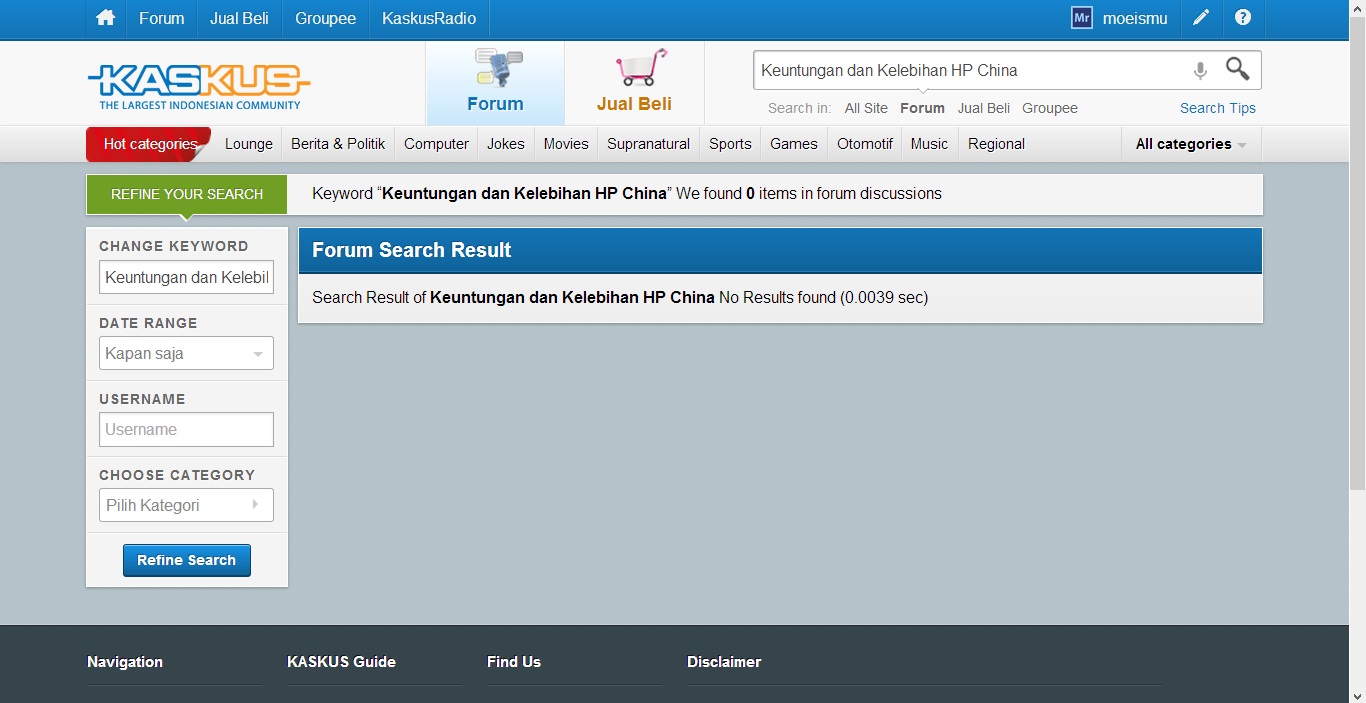Screen dimensions: 1366x703
Task: Open Jual Beli in the top navigation bar
Action: point(239,18)
